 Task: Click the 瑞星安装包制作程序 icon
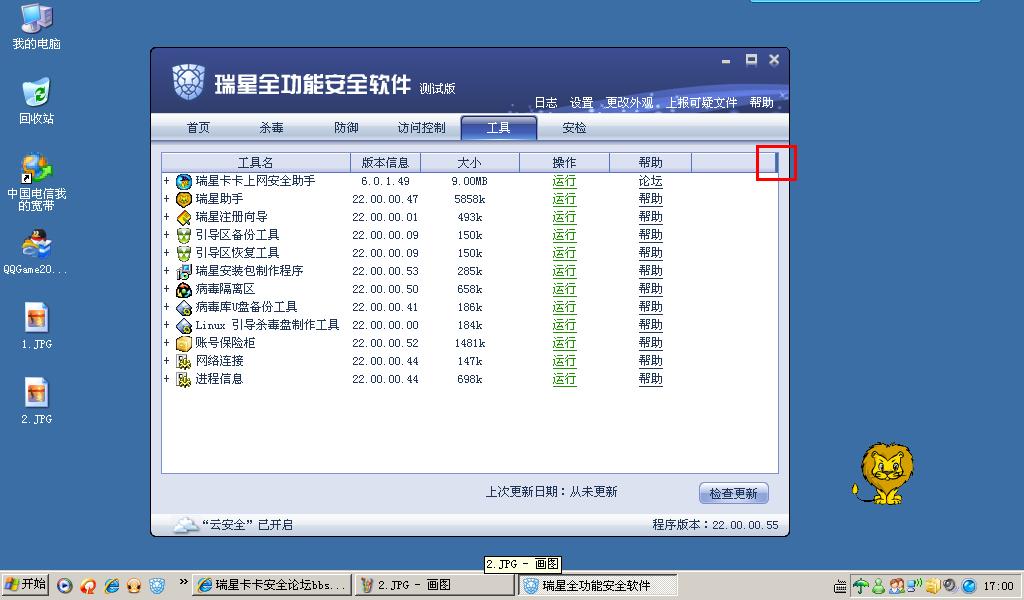(x=184, y=271)
